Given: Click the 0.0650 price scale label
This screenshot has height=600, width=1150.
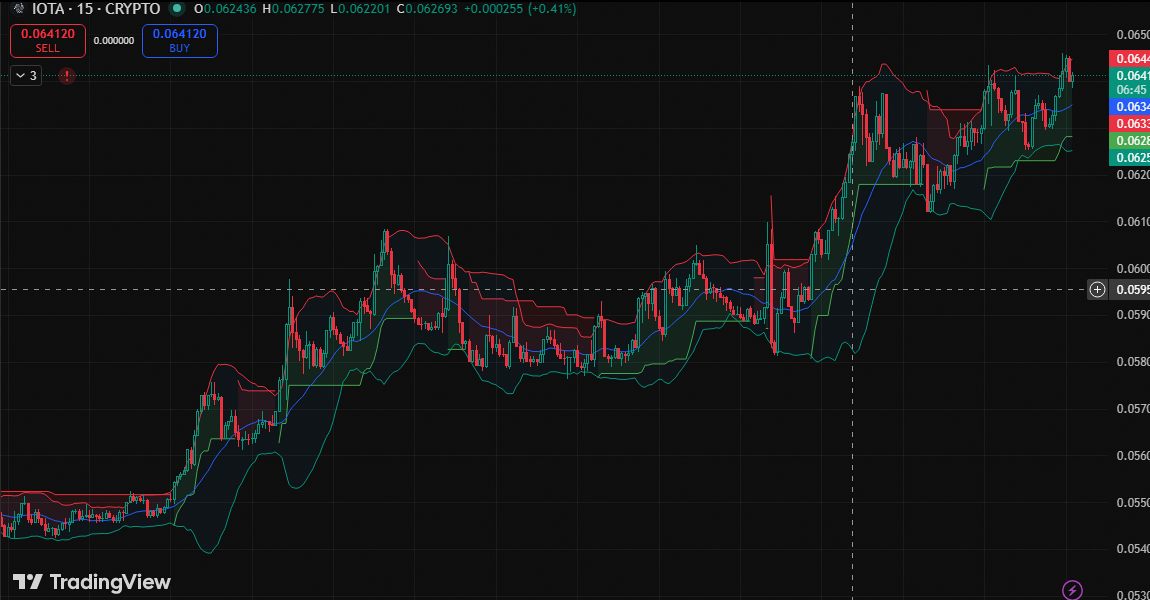Looking at the screenshot, I should [1131, 34].
